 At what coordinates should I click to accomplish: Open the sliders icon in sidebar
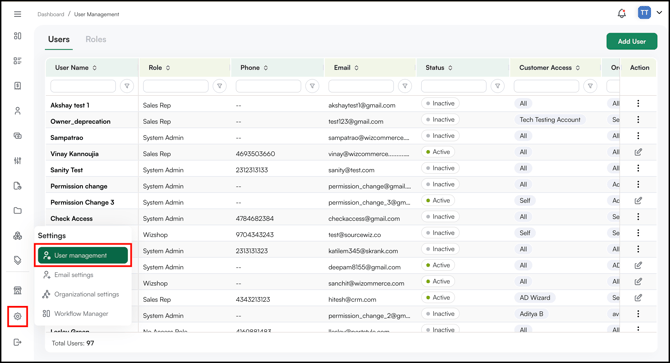(18, 161)
